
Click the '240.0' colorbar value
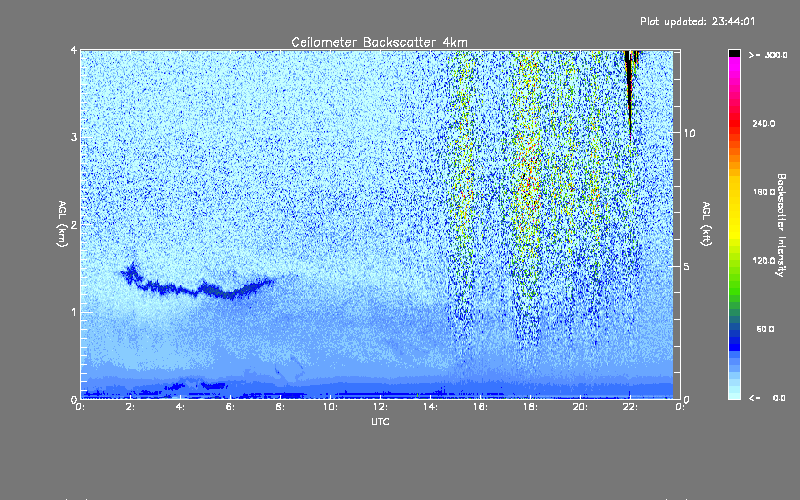tap(764, 123)
